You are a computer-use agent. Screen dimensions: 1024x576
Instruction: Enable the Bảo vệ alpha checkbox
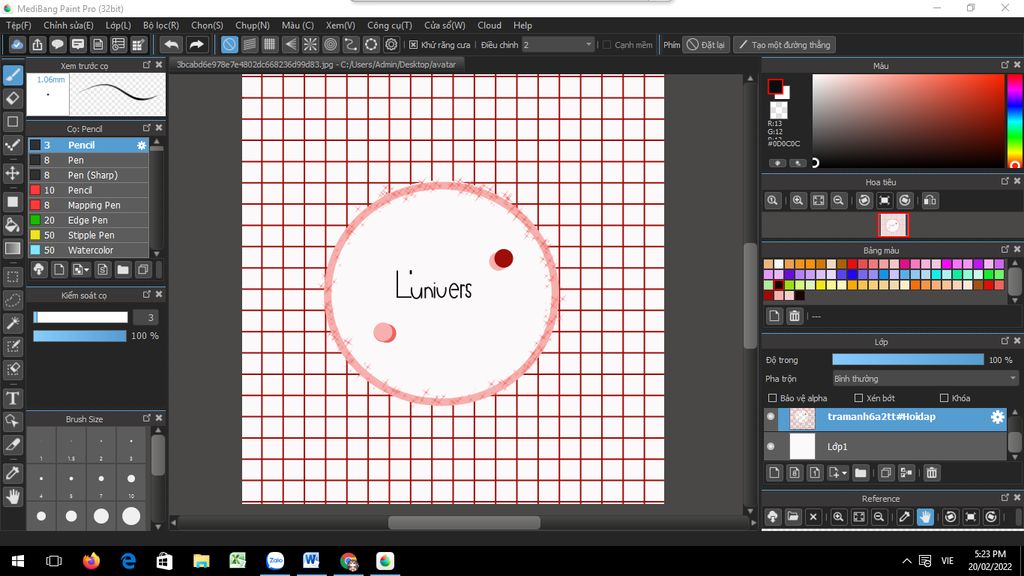[x=773, y=398]
